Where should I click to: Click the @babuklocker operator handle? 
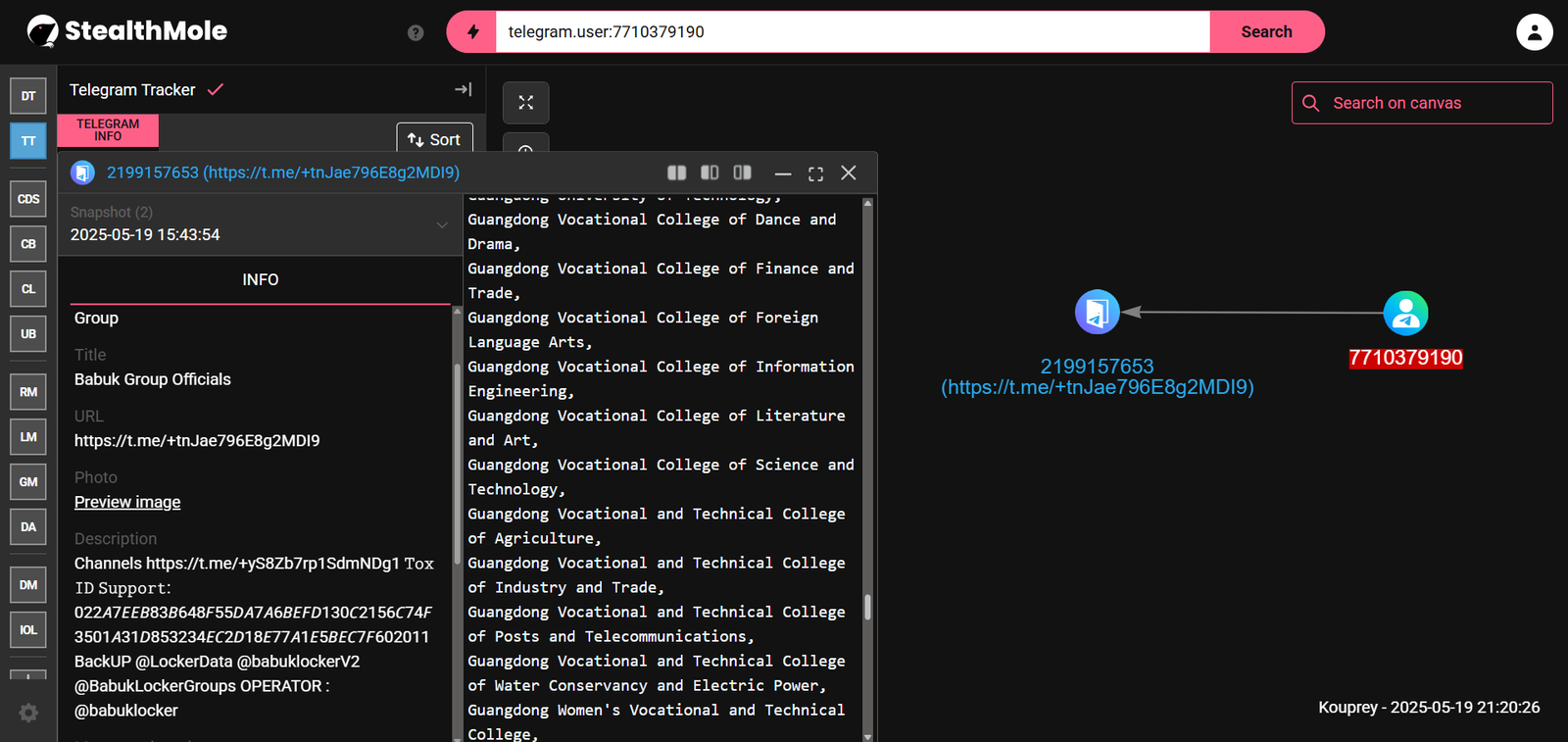(x=126, y=711)
